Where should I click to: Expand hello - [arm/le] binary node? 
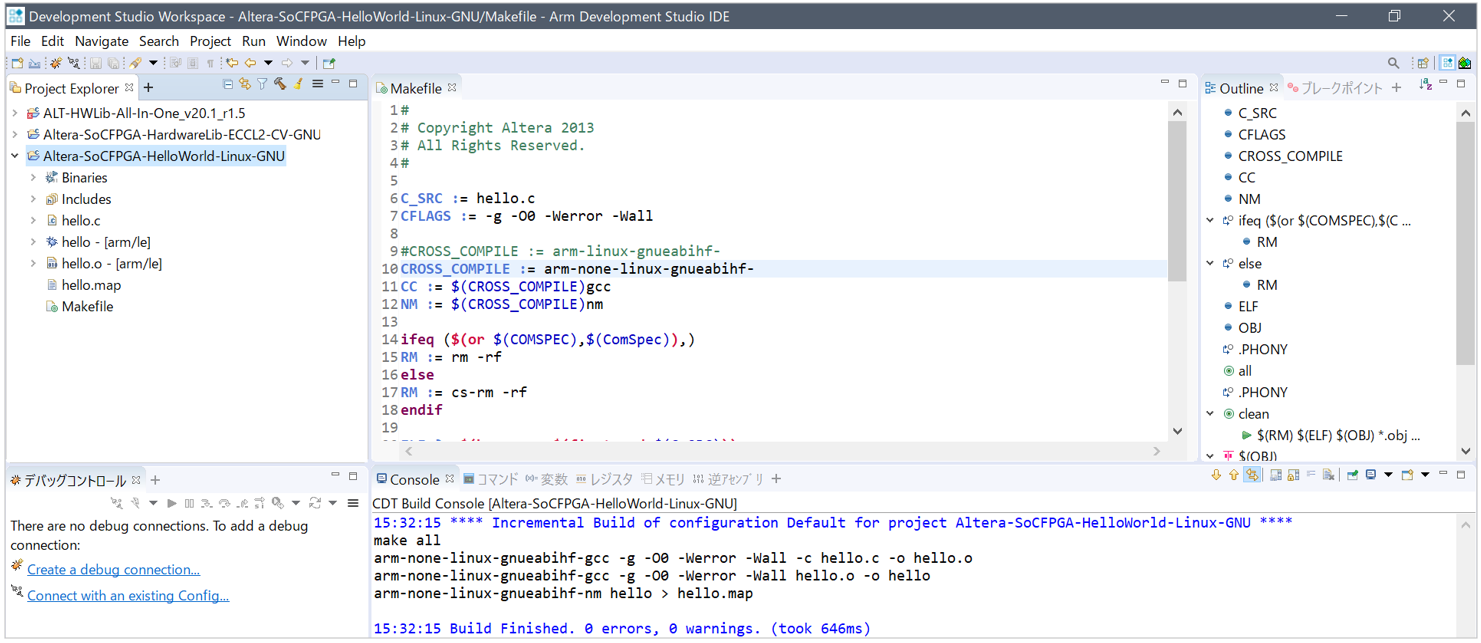pyautogui.click(x=33, y=242)
